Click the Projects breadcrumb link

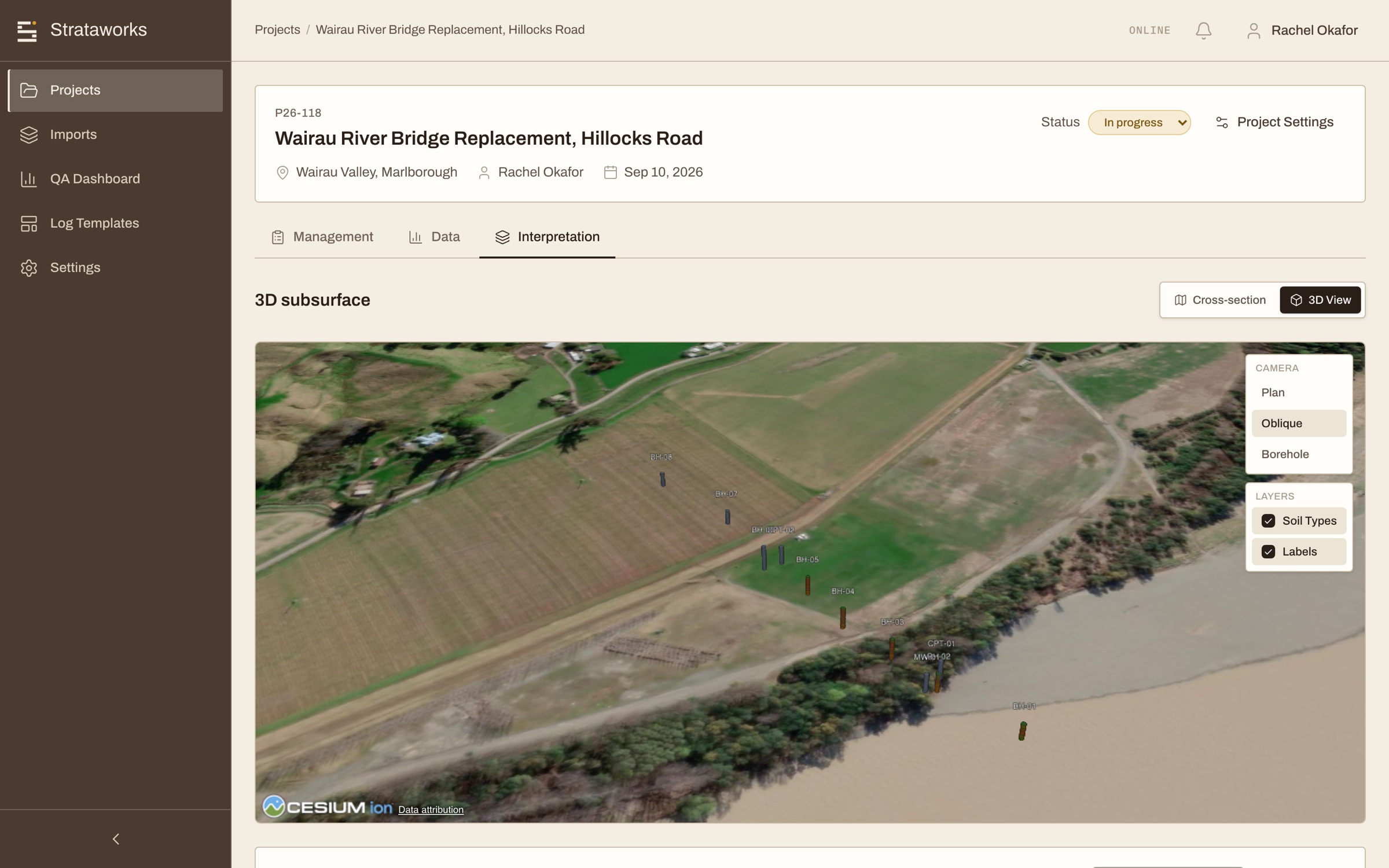(x=277, y=30)
